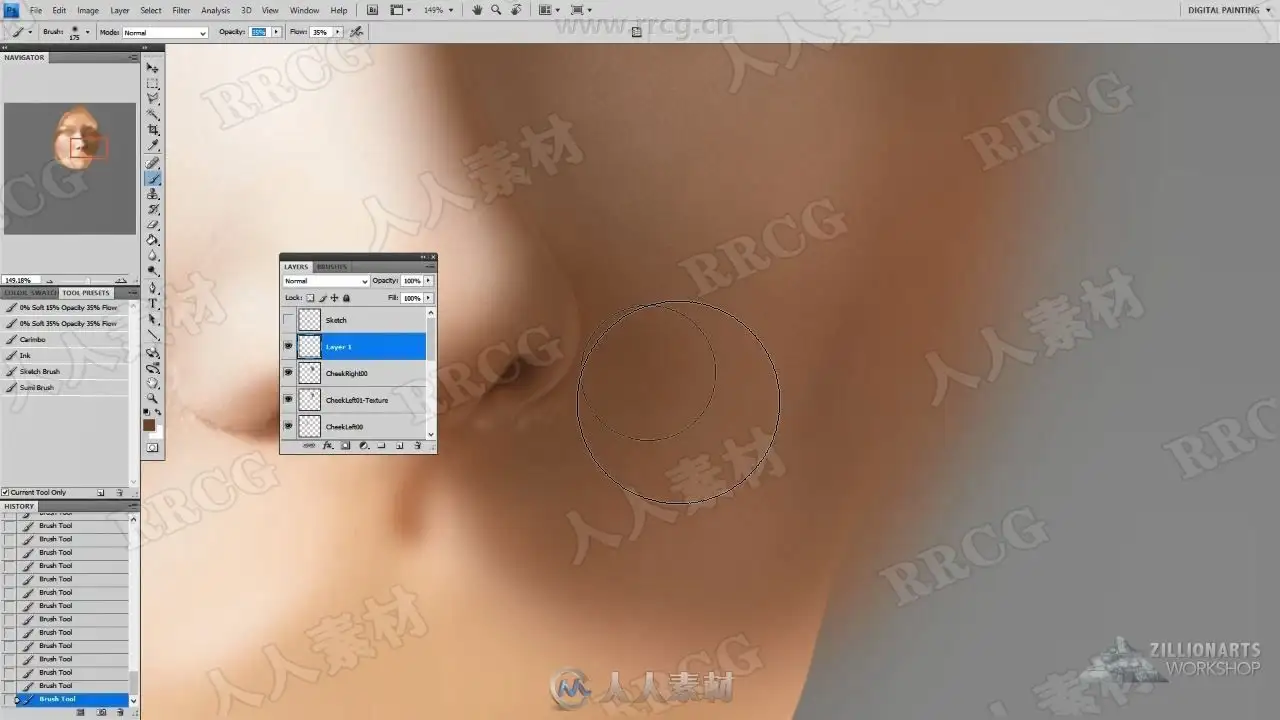Select the Paint Bucket tool
The height and width of the screenshot is (720, 1280).
153,240
